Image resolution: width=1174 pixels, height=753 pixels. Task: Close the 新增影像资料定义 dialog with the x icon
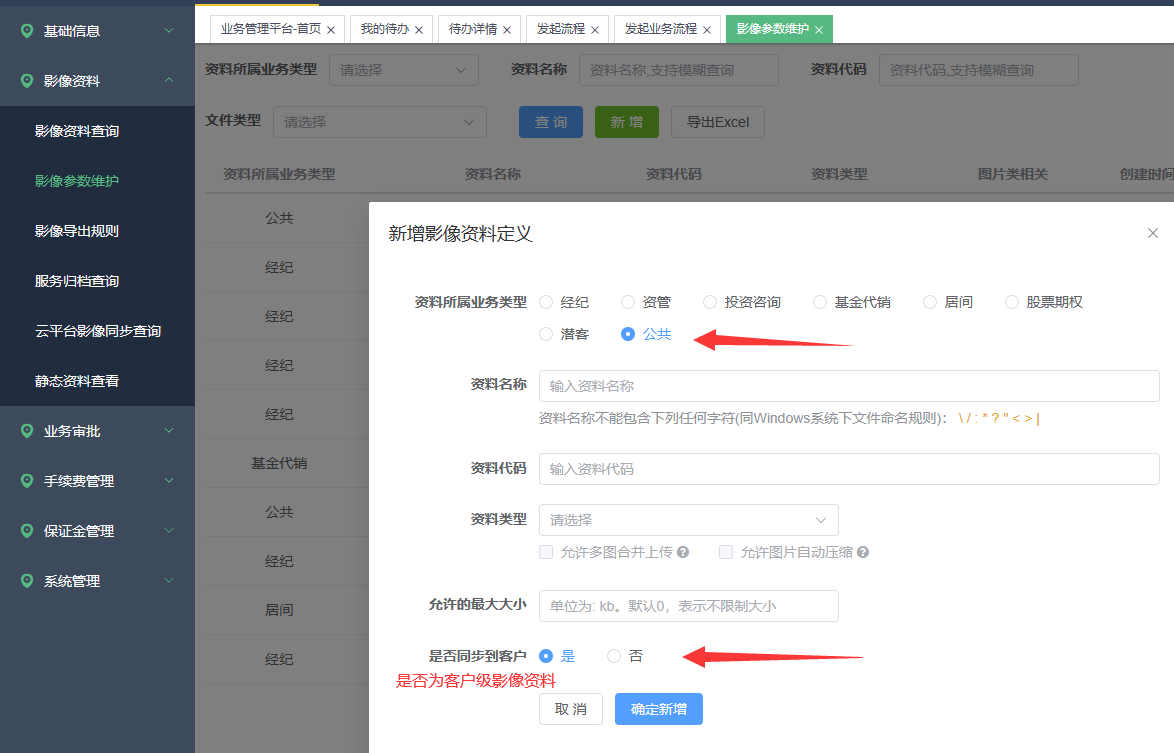click(x=1153, y=234)
